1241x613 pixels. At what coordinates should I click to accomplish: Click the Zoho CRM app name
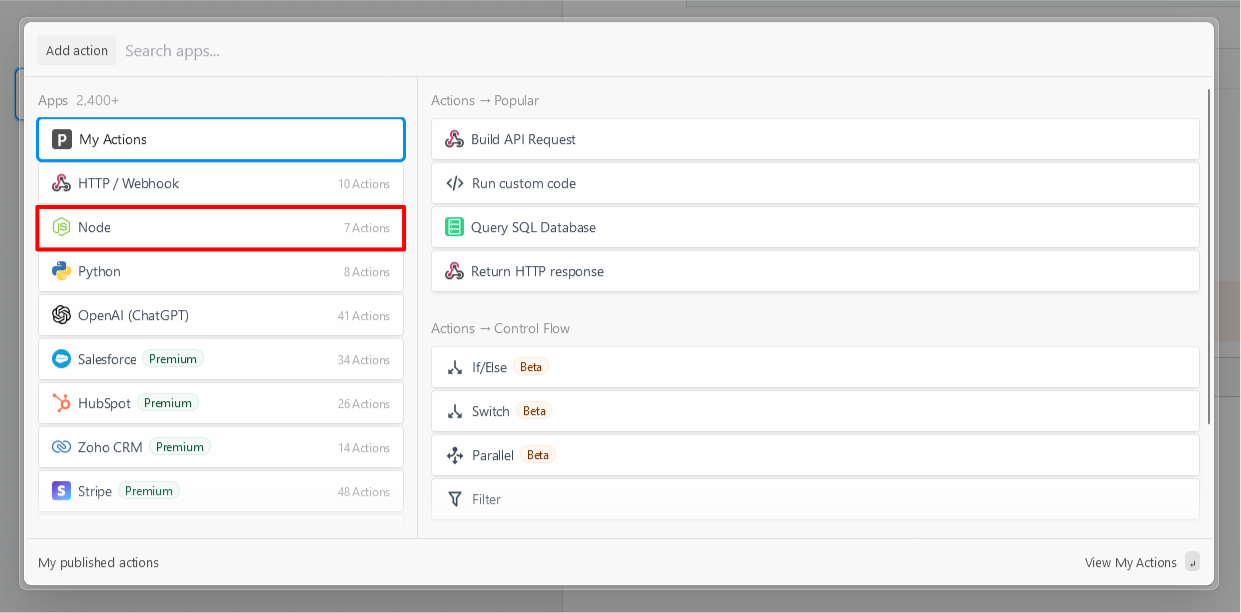click(x=110, y=447)
